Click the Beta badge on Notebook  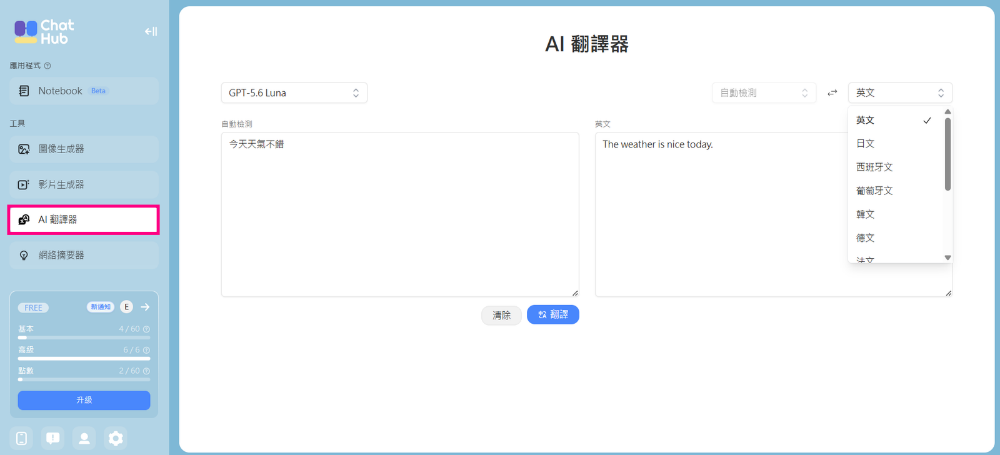coord(98,91)
